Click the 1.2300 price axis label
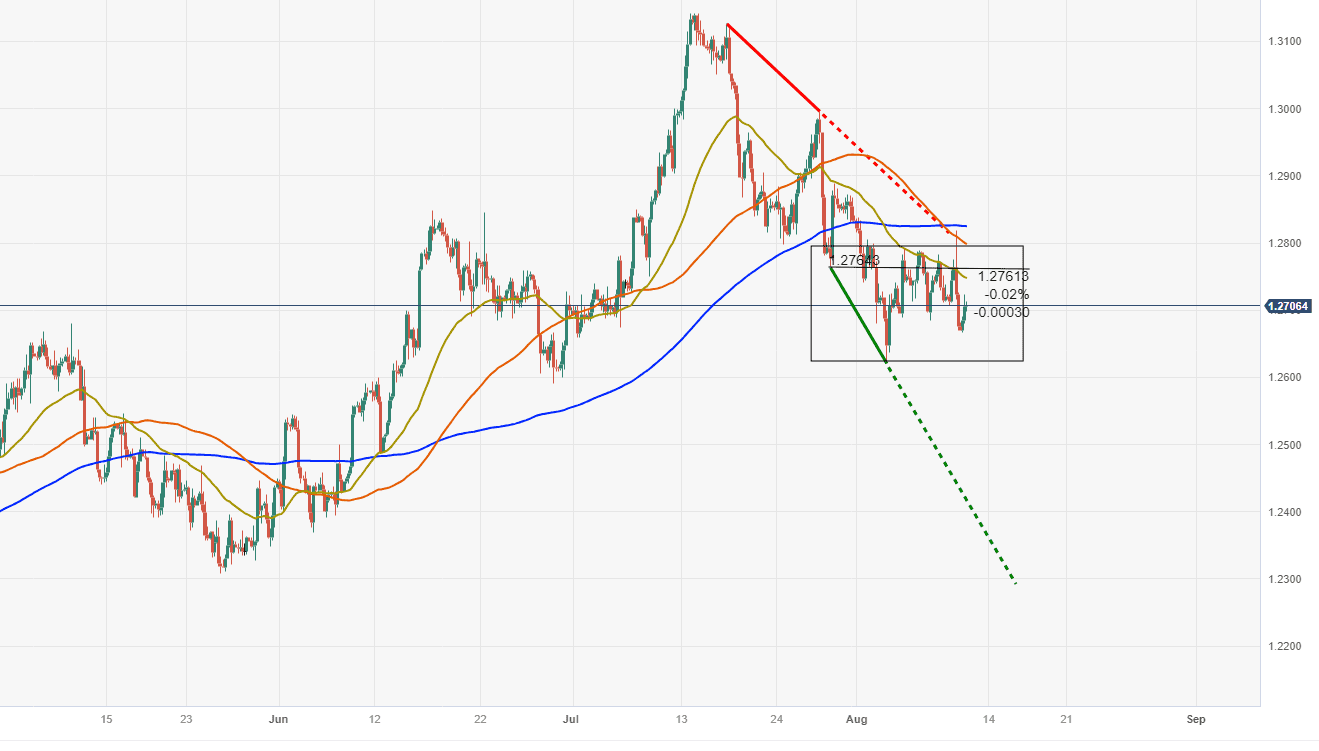Screen dimensions: 1319x751 click(x=1284, y=580)
